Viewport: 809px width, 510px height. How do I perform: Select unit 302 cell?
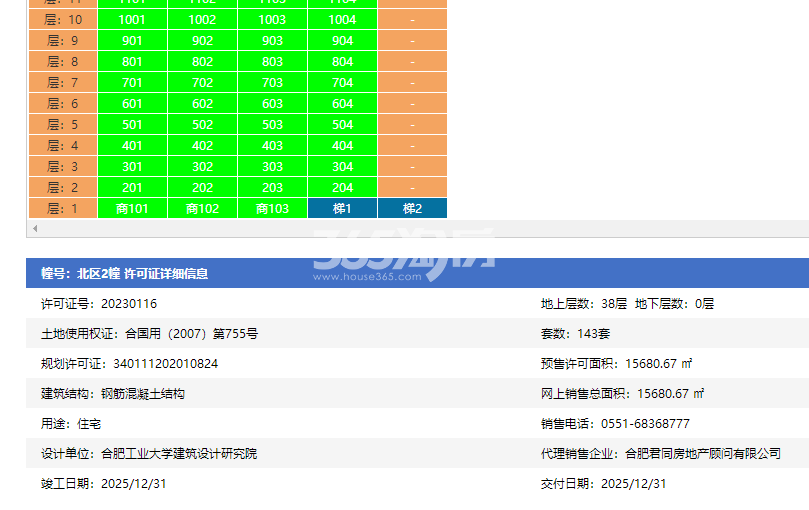point(202,167)
